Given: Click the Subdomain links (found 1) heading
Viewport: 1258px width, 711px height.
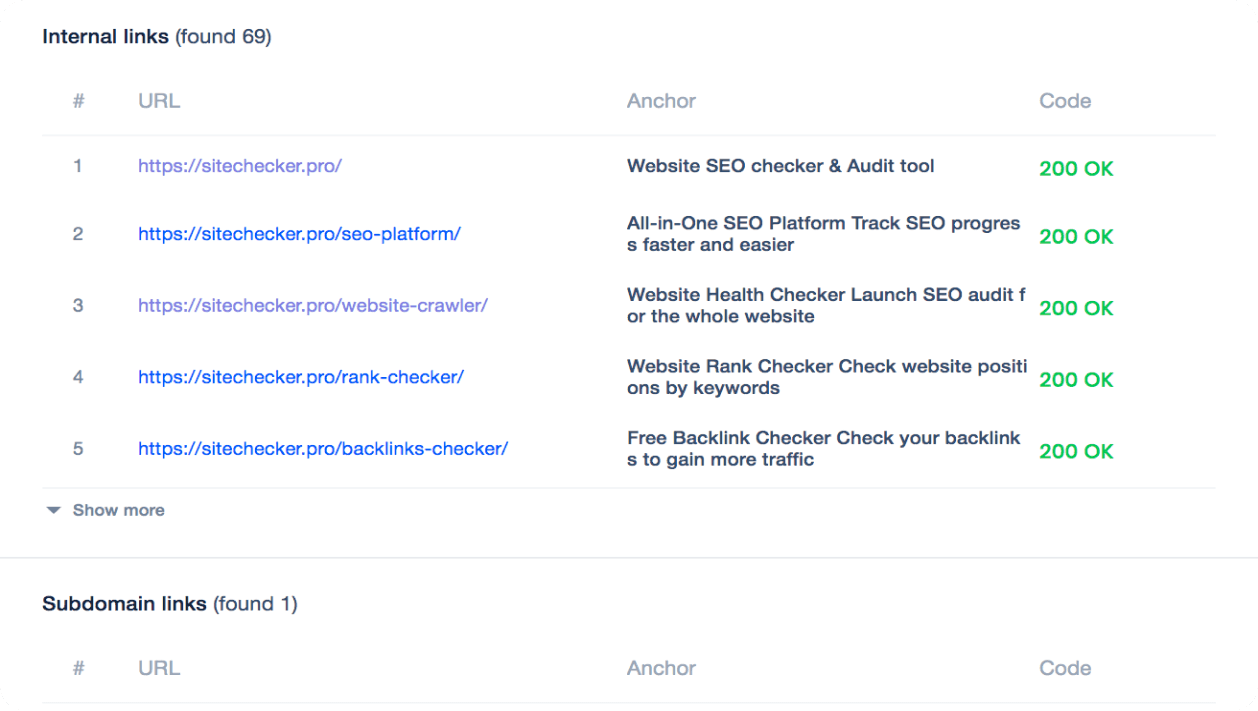Looking at the screenshot, I should (x=170, y=604).
